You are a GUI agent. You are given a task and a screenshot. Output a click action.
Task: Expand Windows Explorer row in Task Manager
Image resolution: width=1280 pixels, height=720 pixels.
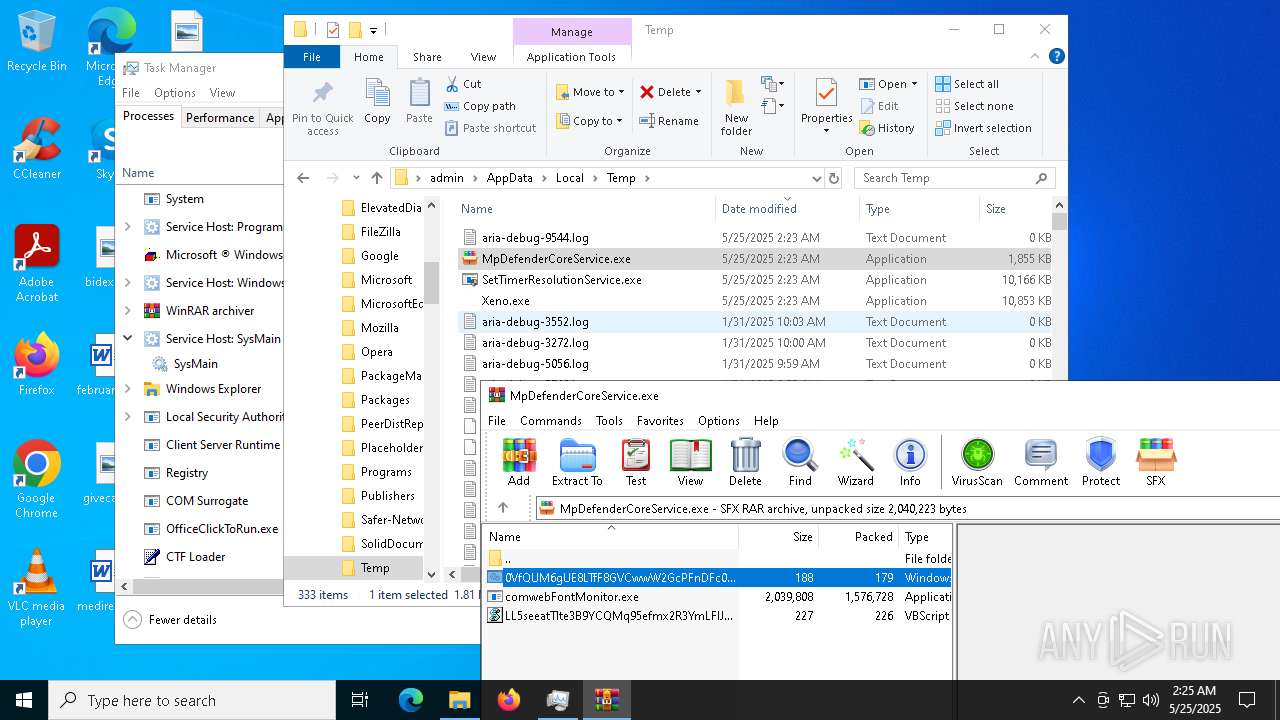[128, 389]
